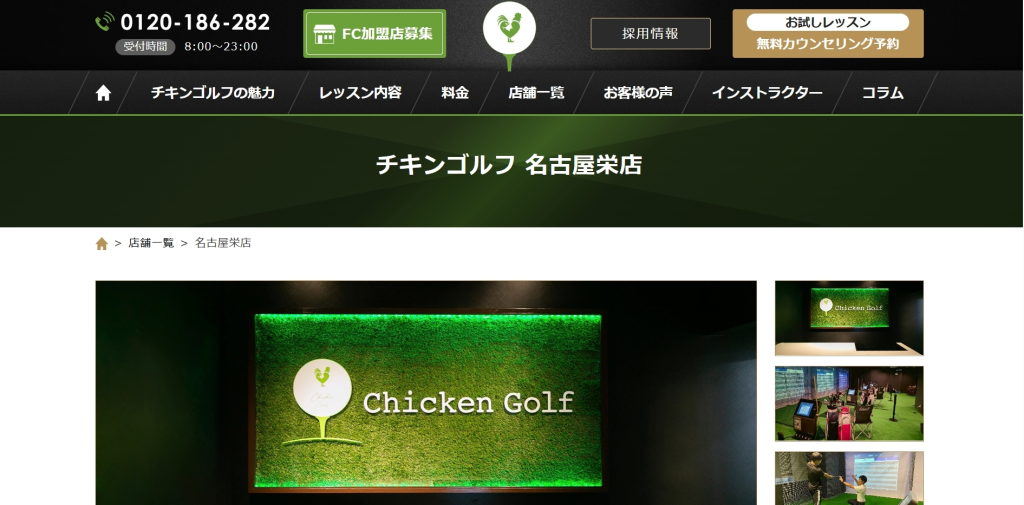Image resolution: width=1024 pixels, height=505 pixels.
Task: Go to the 料金 page
Action: pos(455,93)
